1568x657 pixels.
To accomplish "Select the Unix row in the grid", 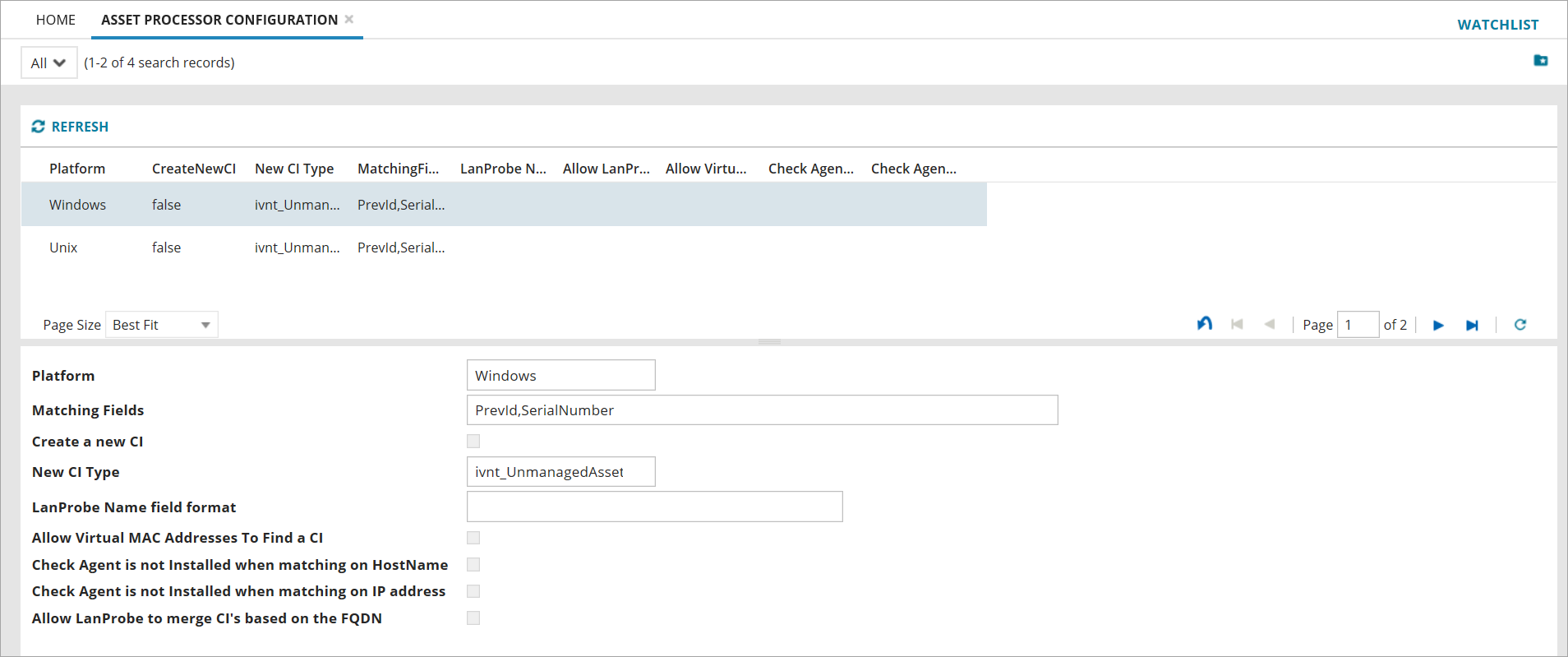I will (63, 248).
